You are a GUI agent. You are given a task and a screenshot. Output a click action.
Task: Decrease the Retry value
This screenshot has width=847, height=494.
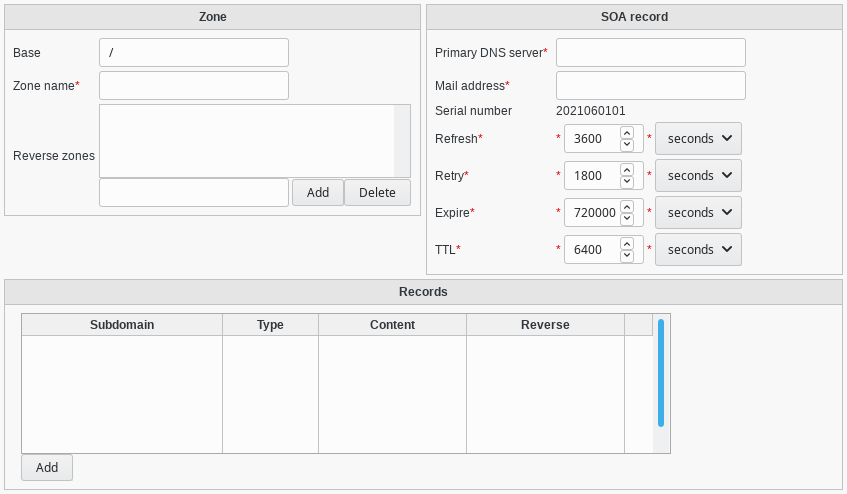pyautogui.click(x=627, y=181)
